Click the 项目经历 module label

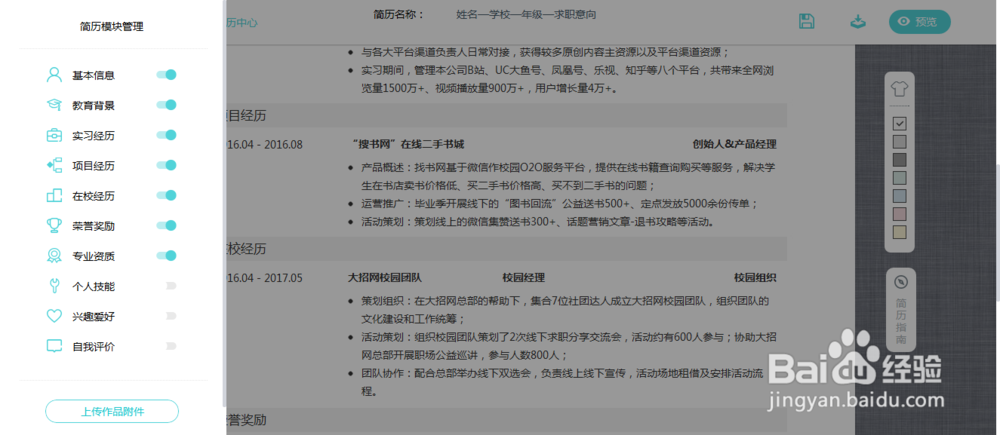[x=94, y=166]
